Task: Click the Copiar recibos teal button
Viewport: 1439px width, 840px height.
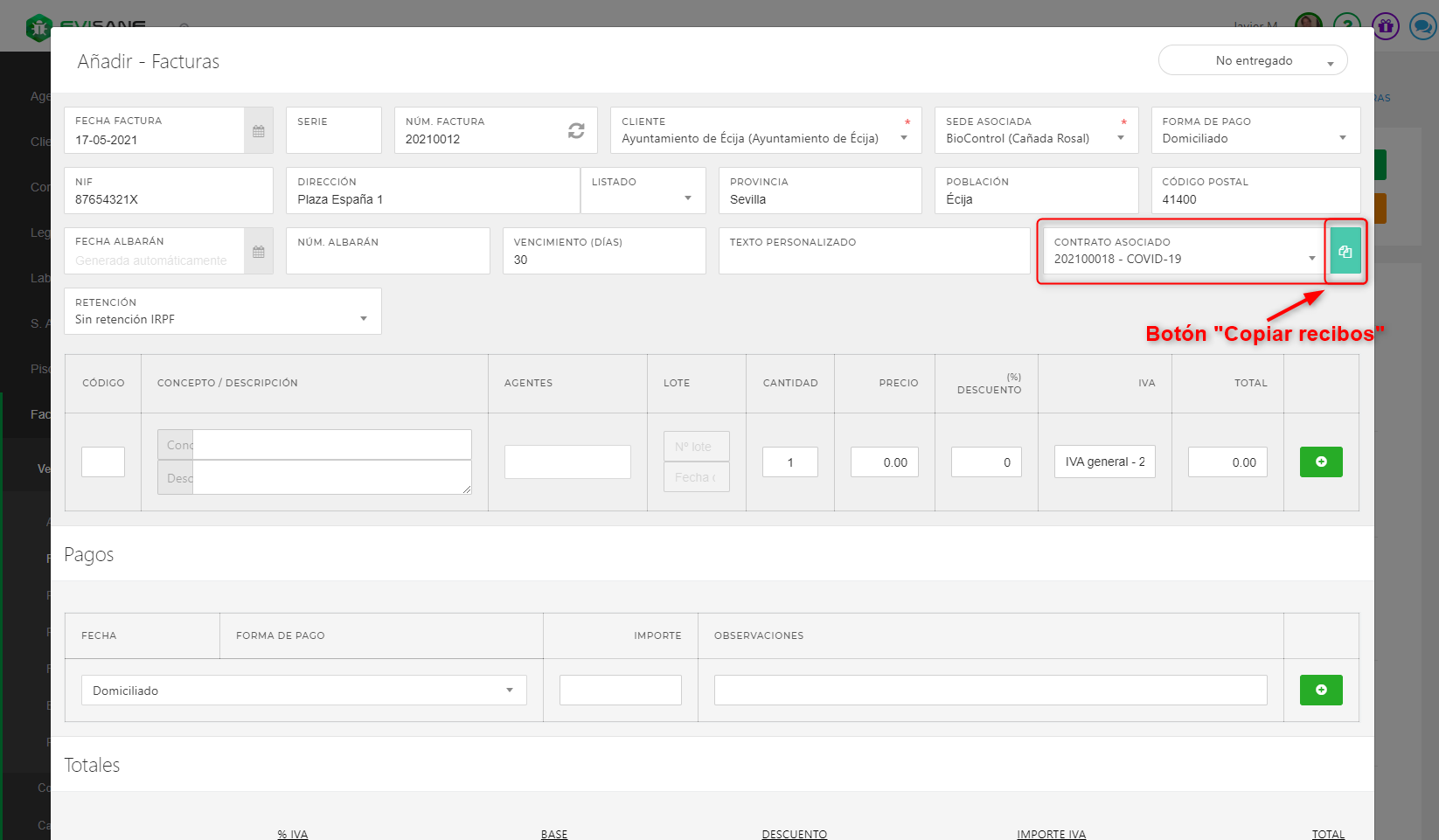Action: pyautogui.click(x=1345, y=251)
